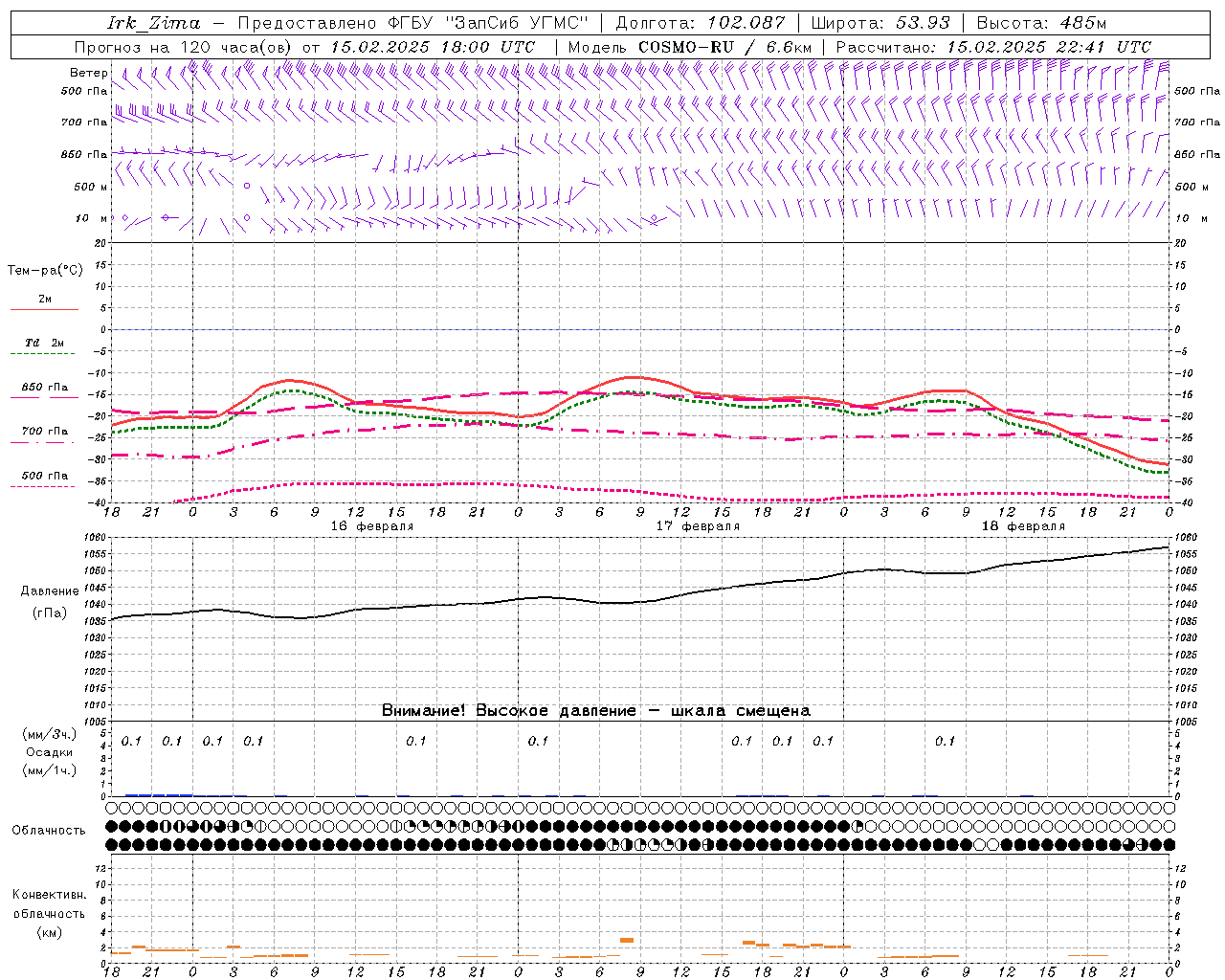Click the 850 гПа temperature legend label

45,388
